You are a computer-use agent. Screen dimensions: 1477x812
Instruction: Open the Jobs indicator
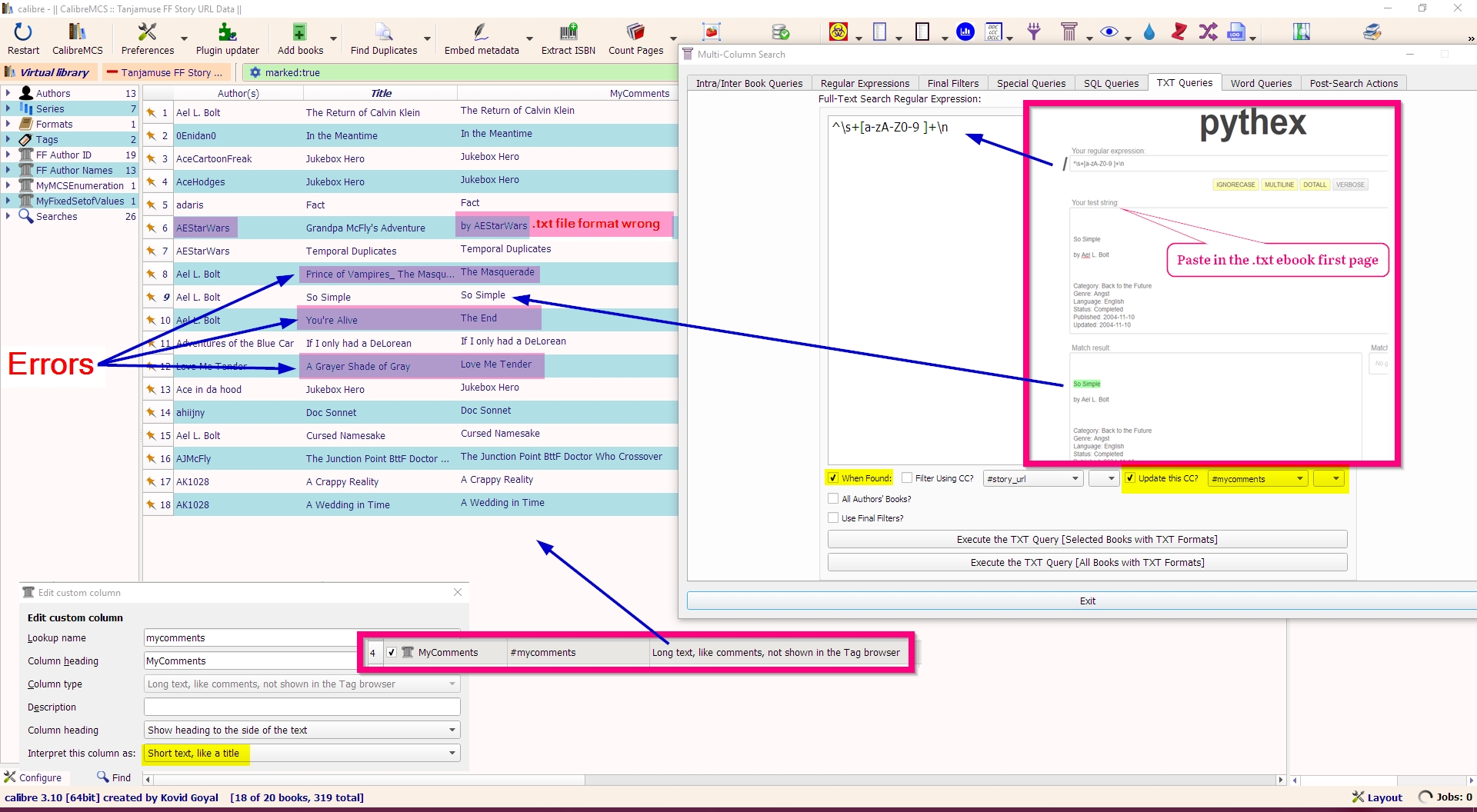tap(1445, 797)
